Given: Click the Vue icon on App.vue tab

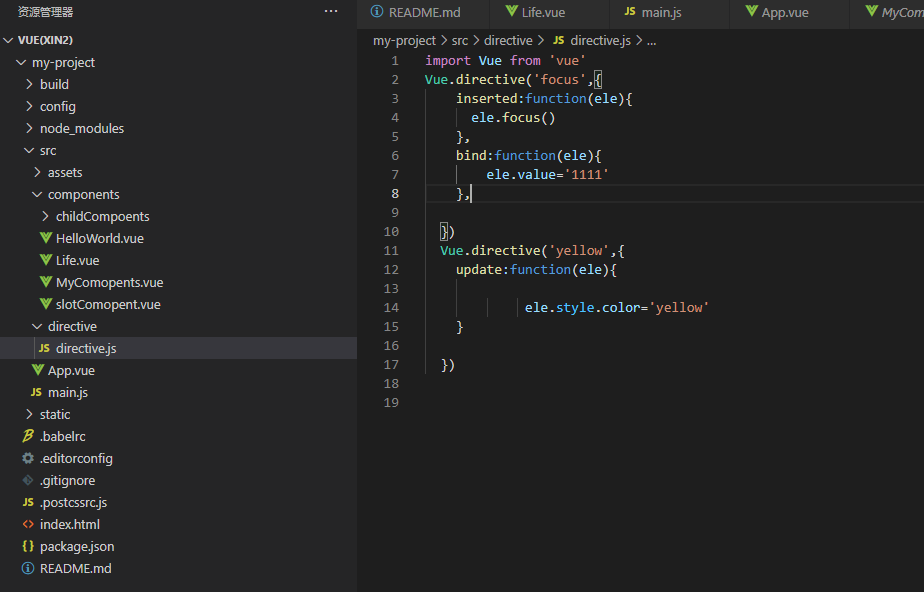Looking at the screenshot, I should [x=751, y=11].
